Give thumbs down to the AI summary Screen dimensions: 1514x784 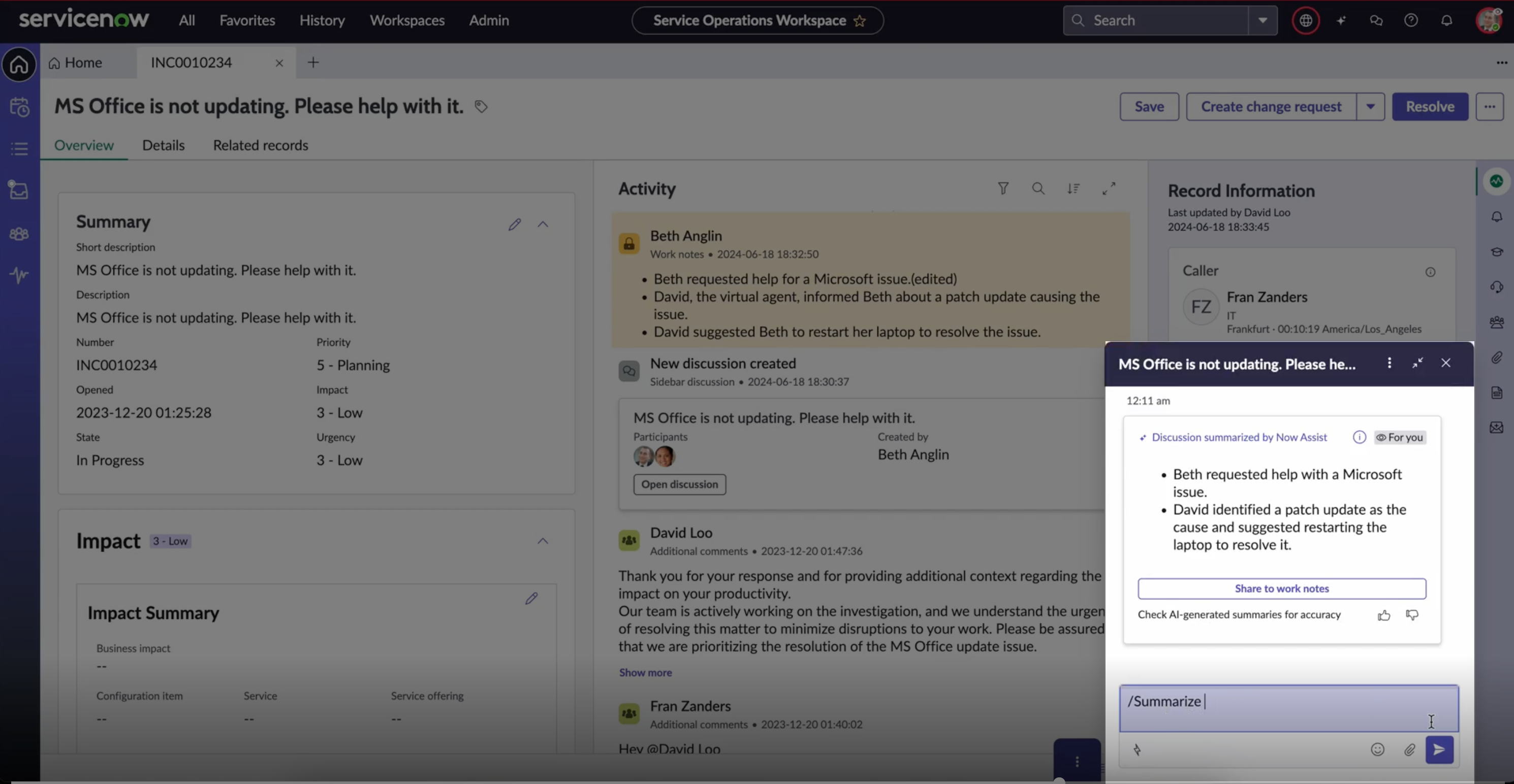pyautogui.click(x=1412, y=615)
